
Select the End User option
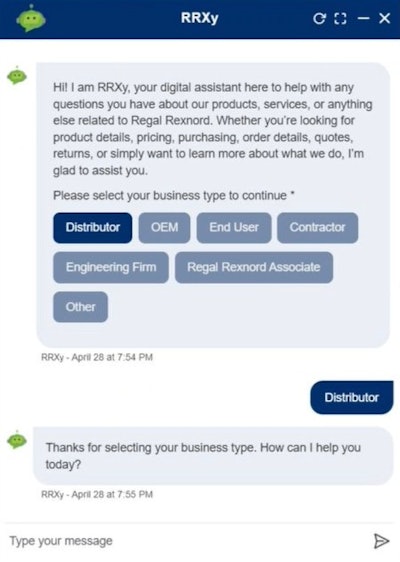click(x=234, y=228)
